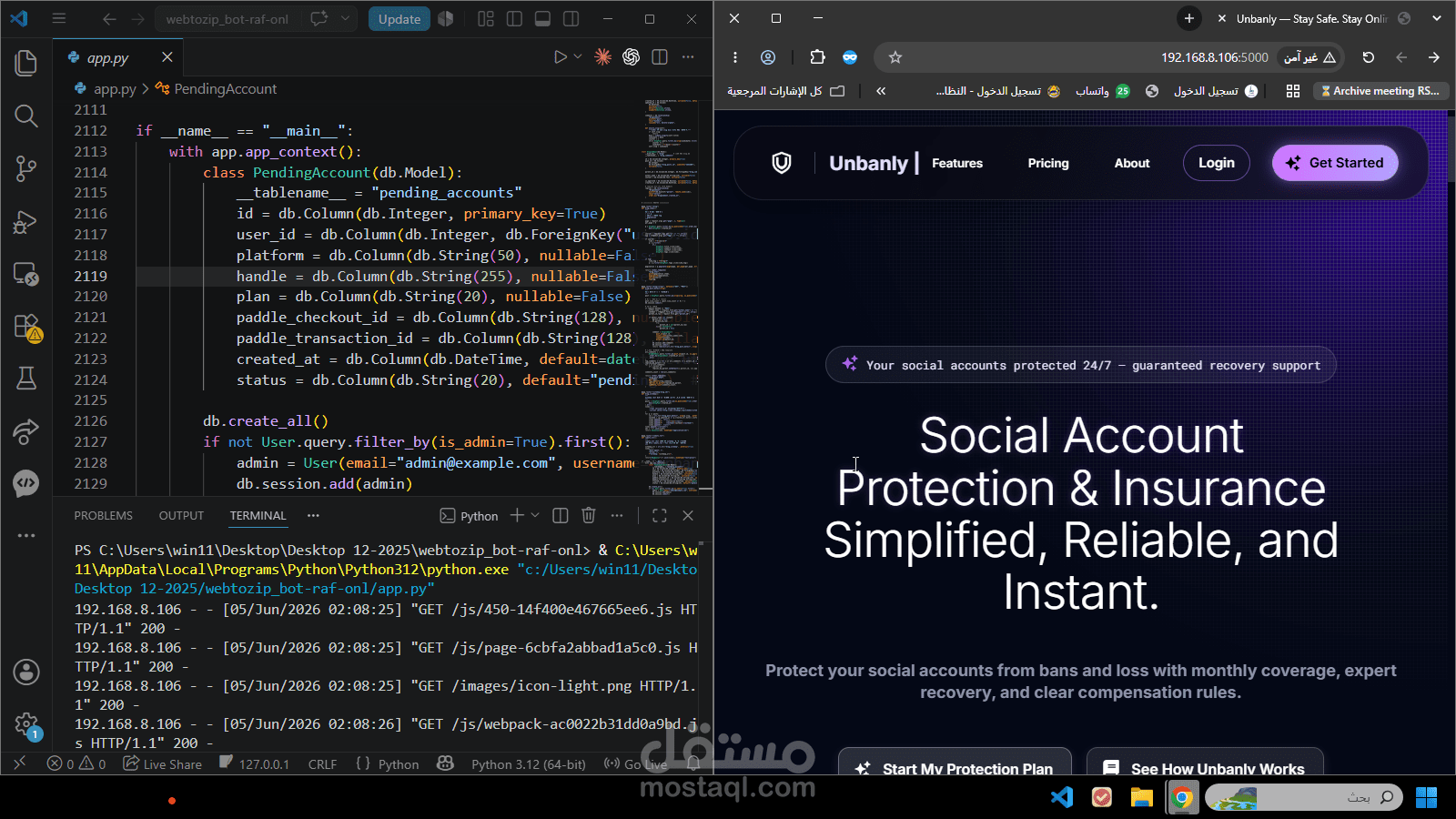Open editor more actions menu

pyautogui.click(x=688, y=57)
